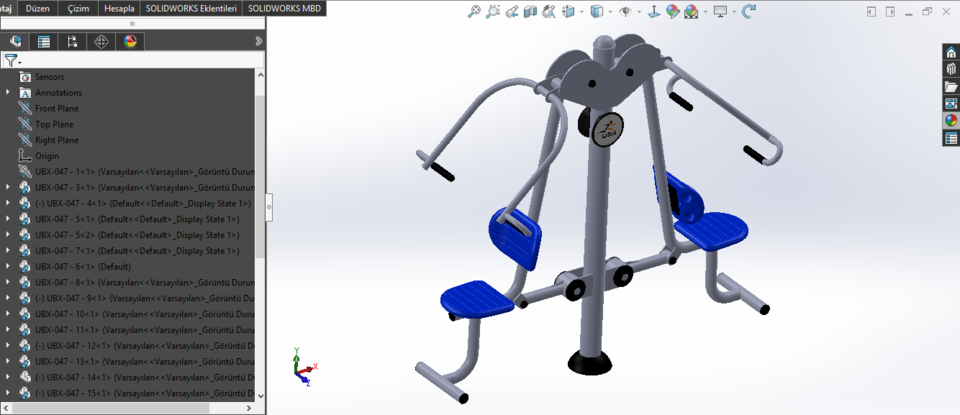
Task: Open the Çizim tab
Action: [78, 8]
